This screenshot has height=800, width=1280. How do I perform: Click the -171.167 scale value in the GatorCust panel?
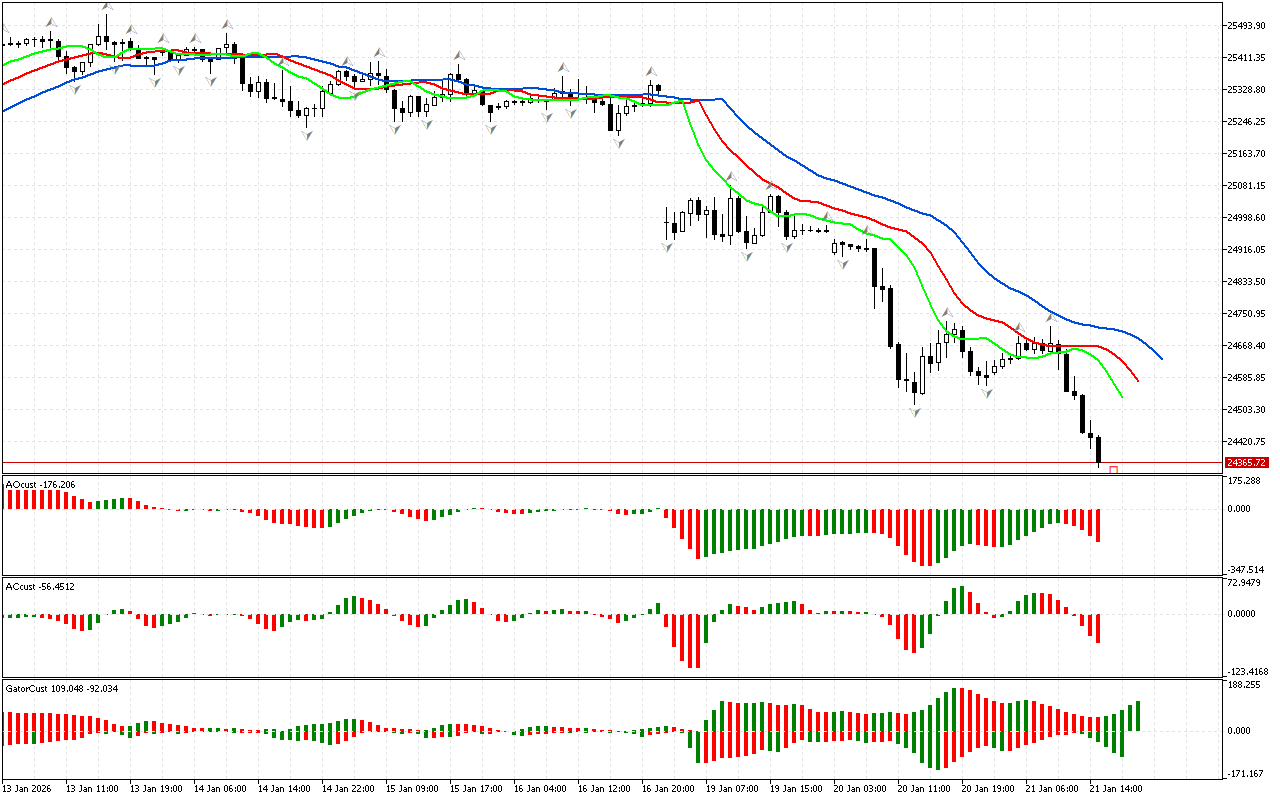pos(1246,774)
